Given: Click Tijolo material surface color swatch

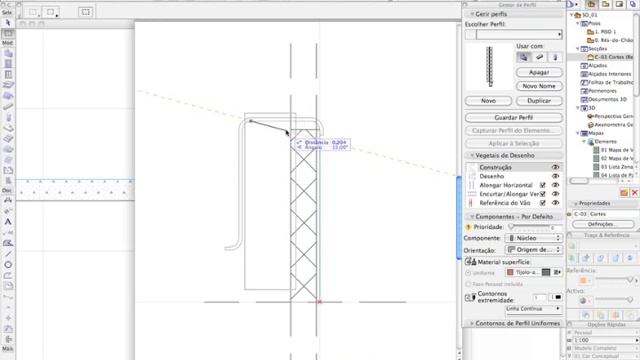Looking at the screenshot, I should (x=510, y=272).
